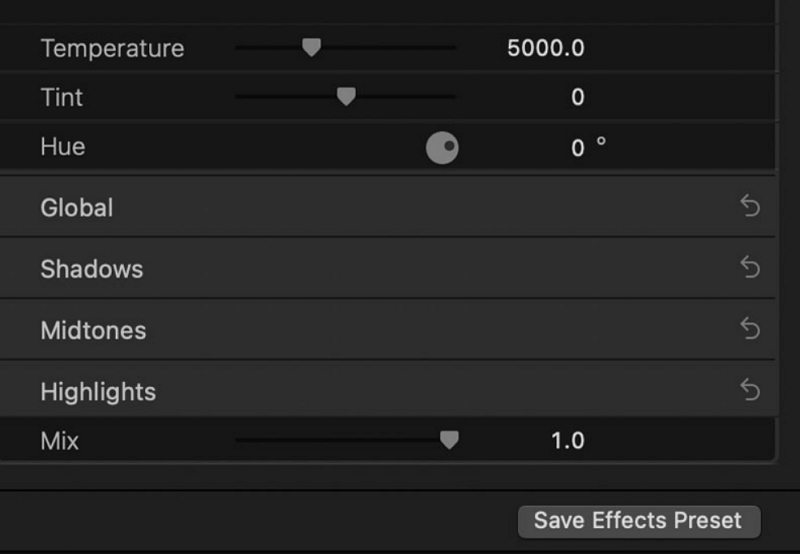Reset the Global color controls

point(750,207)
